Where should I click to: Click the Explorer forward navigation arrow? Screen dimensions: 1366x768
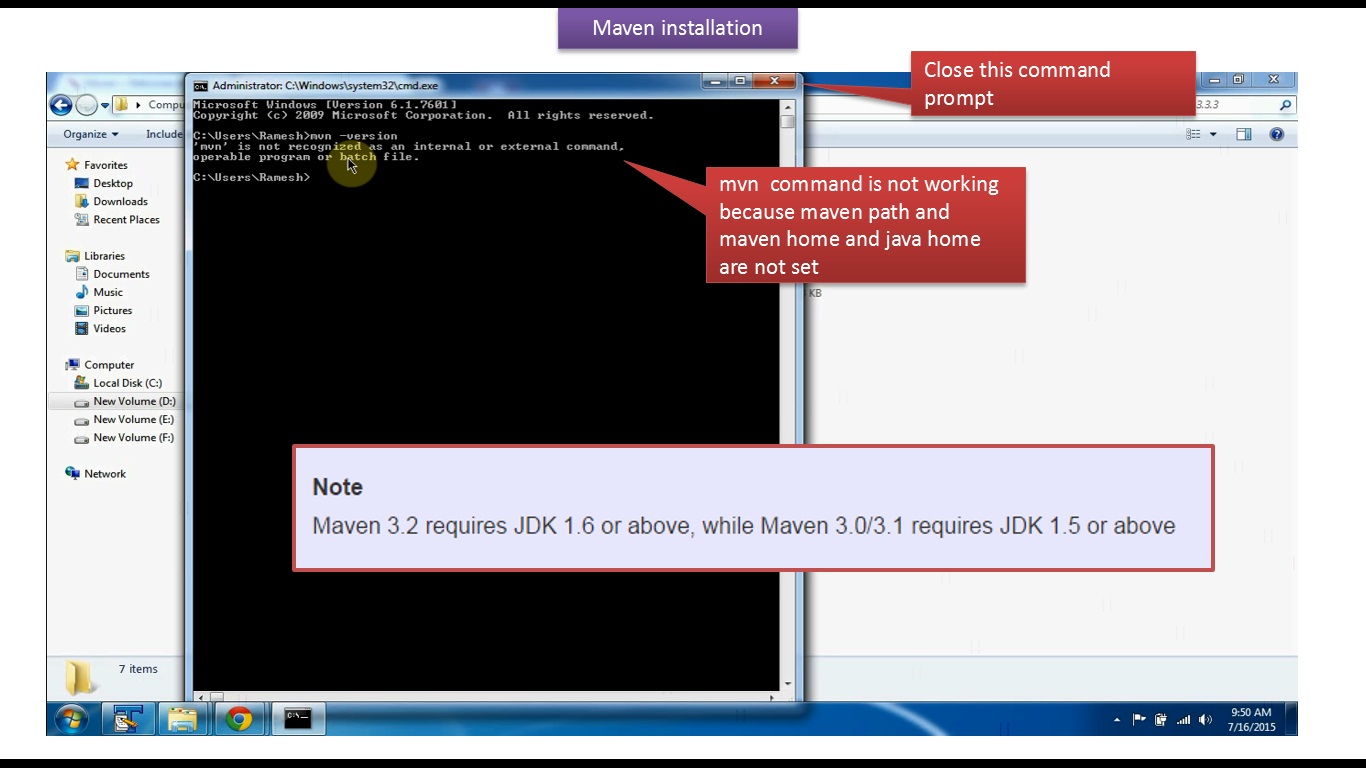point(86,104)
